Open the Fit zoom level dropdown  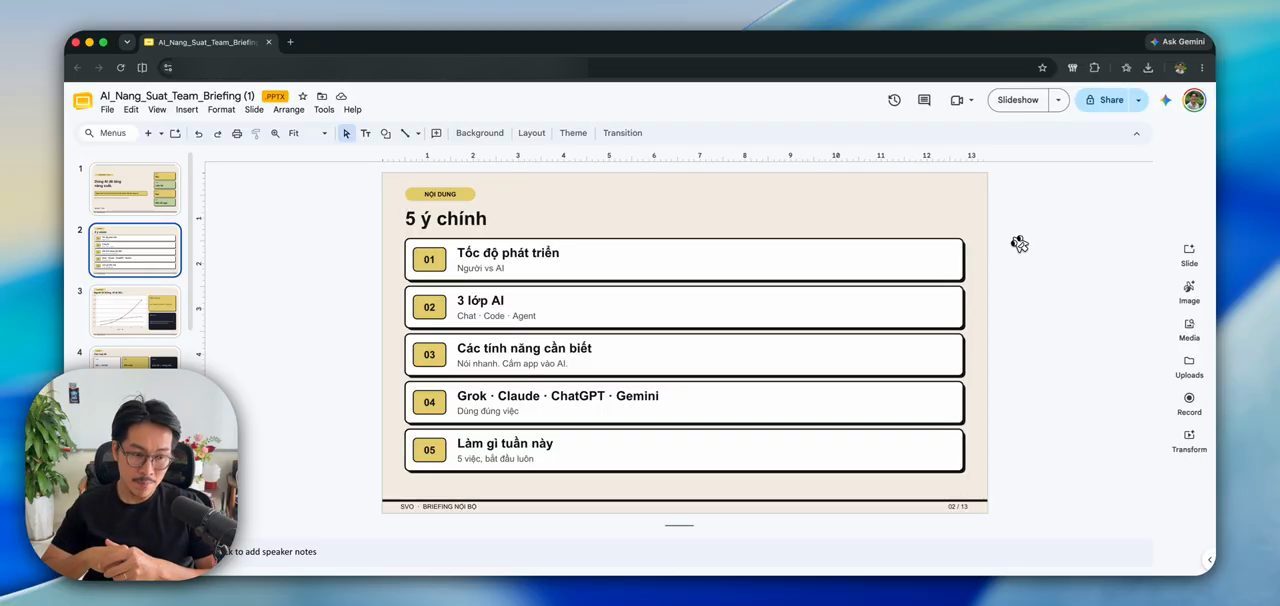click(308, 133)
